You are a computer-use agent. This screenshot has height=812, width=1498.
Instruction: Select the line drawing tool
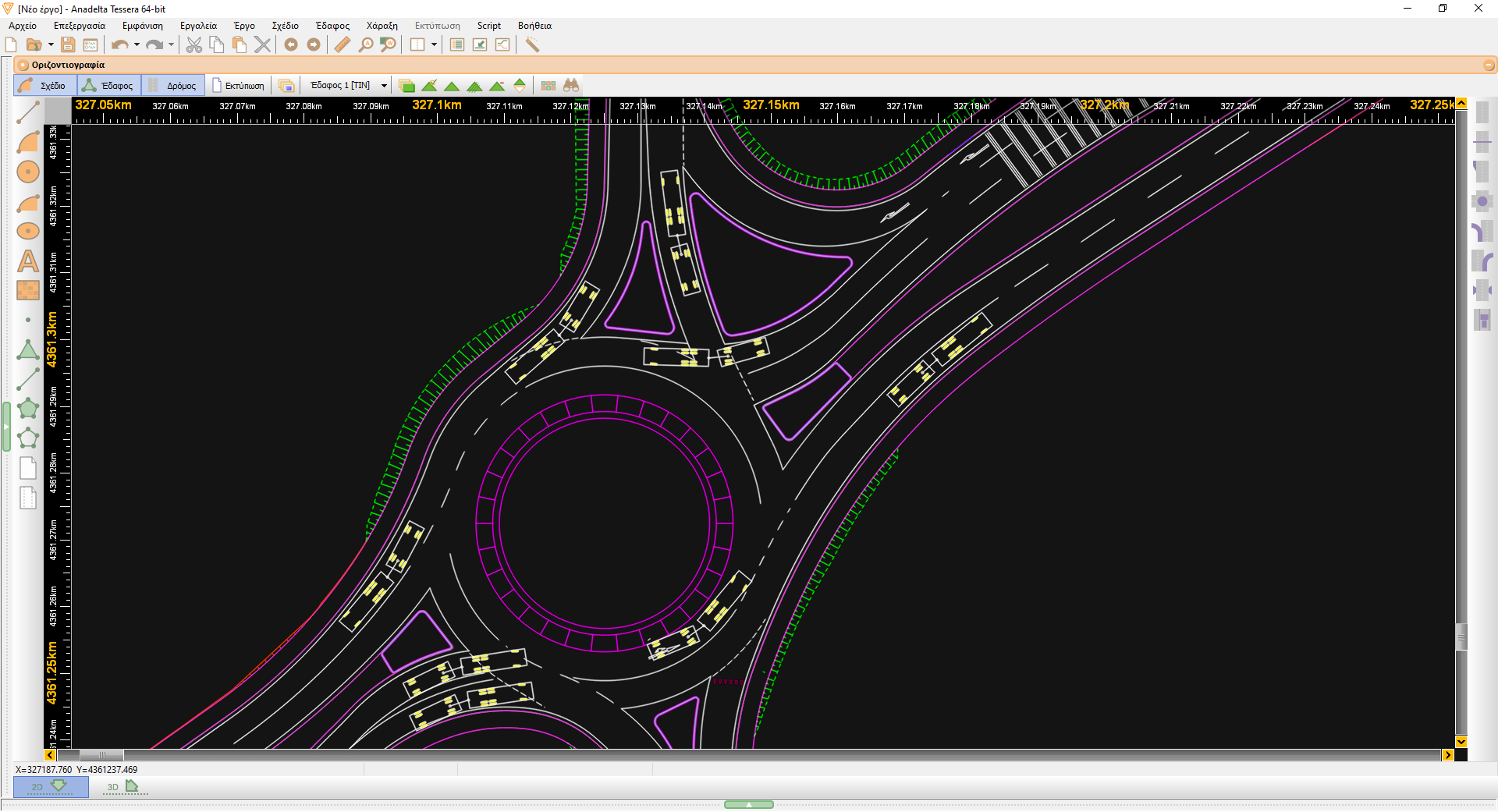point(28,112)
